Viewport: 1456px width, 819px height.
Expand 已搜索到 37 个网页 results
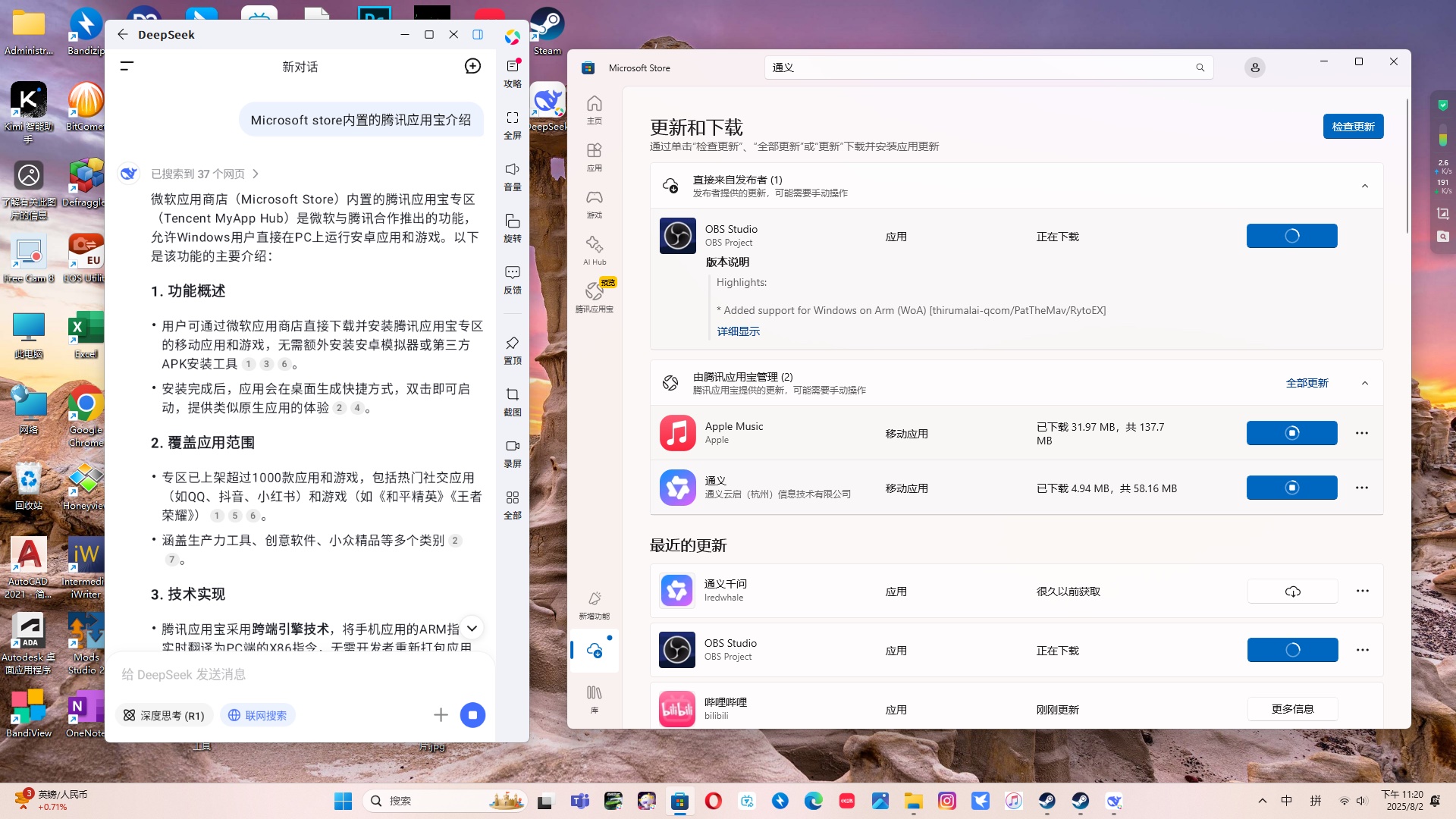205,174
